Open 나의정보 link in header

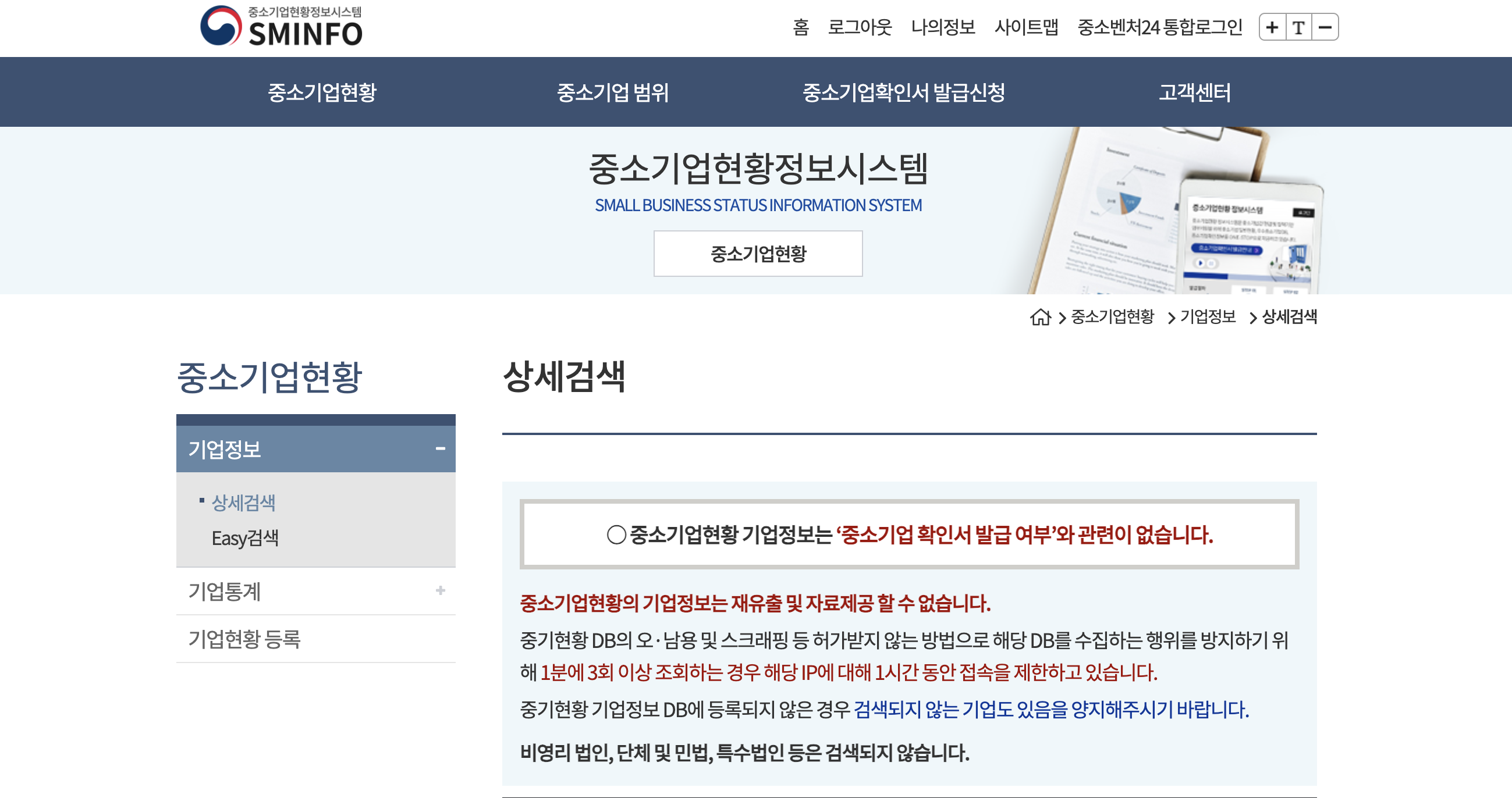click(x=943, y=27)
